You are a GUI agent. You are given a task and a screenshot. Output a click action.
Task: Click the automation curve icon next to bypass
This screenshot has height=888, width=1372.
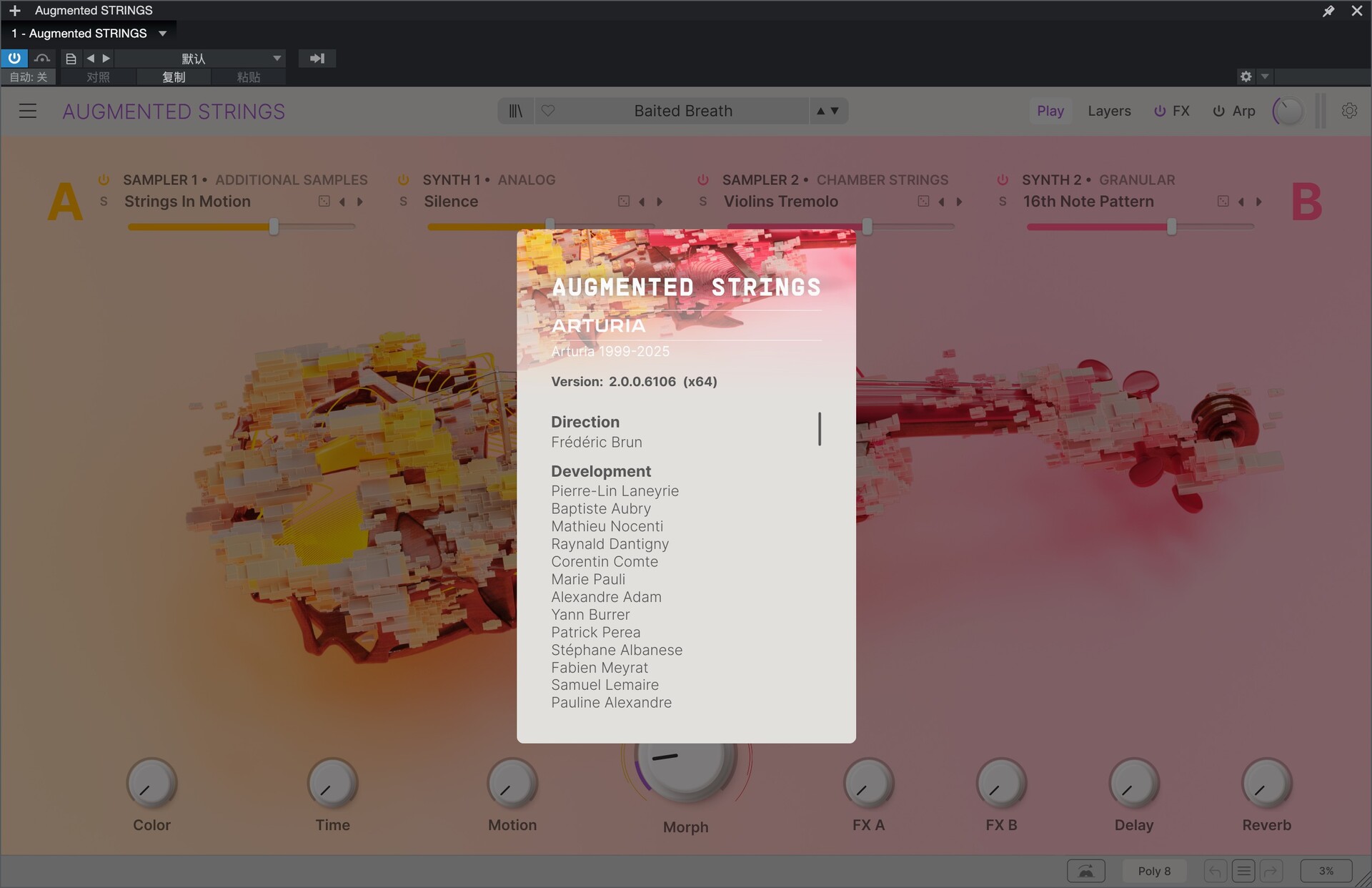(x=42, y=59)
